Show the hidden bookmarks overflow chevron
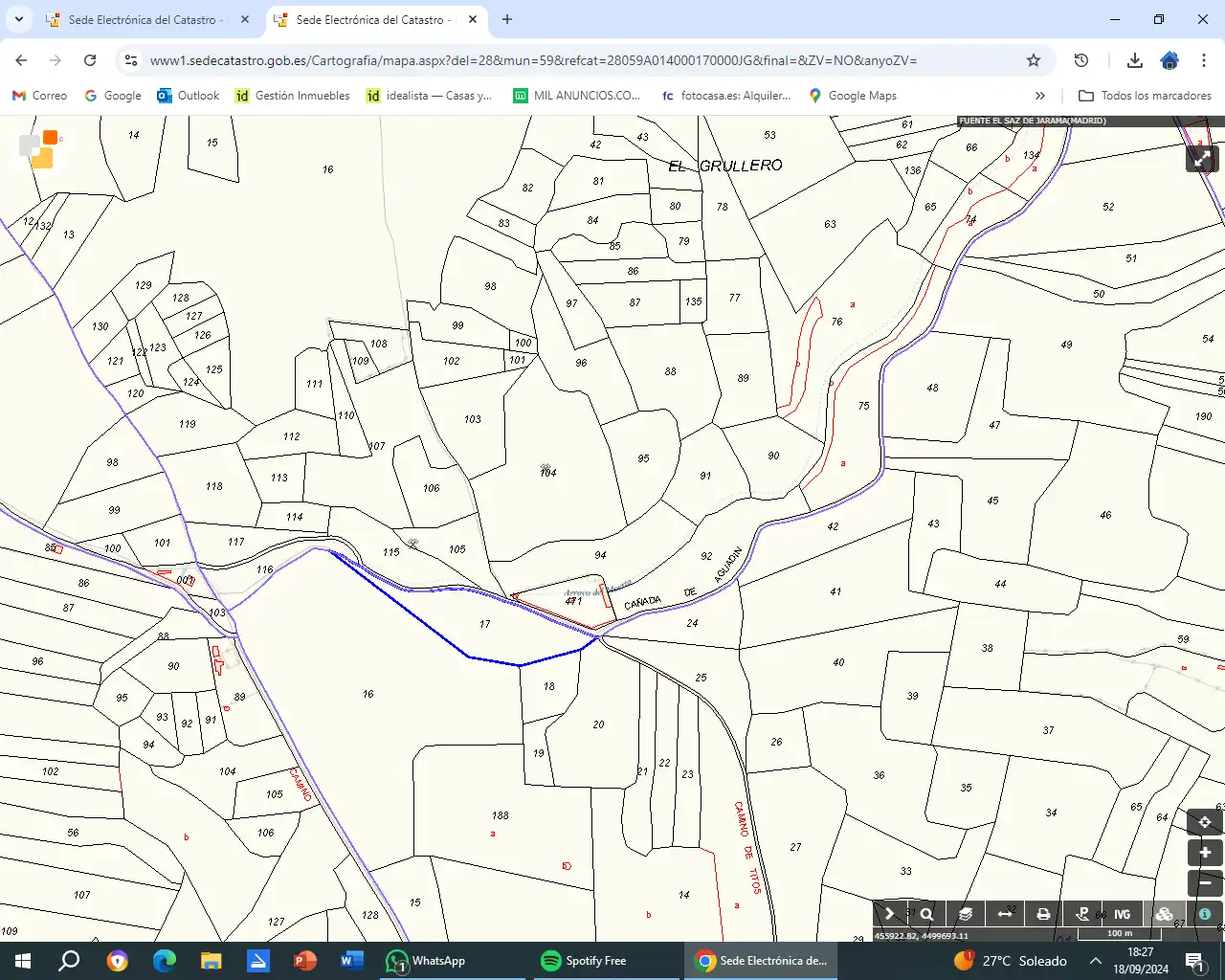Image resolution: width=1225 pixels, height=980 pixels. [1040, 96]
